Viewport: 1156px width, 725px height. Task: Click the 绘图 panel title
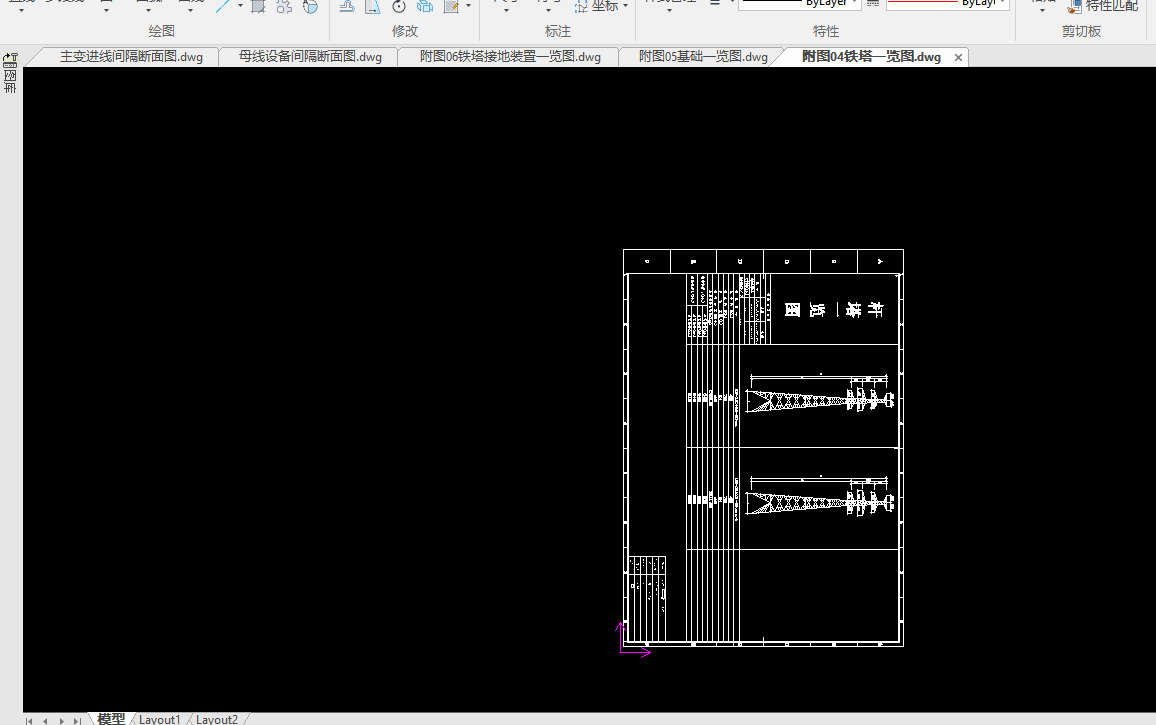pos(161,31)
